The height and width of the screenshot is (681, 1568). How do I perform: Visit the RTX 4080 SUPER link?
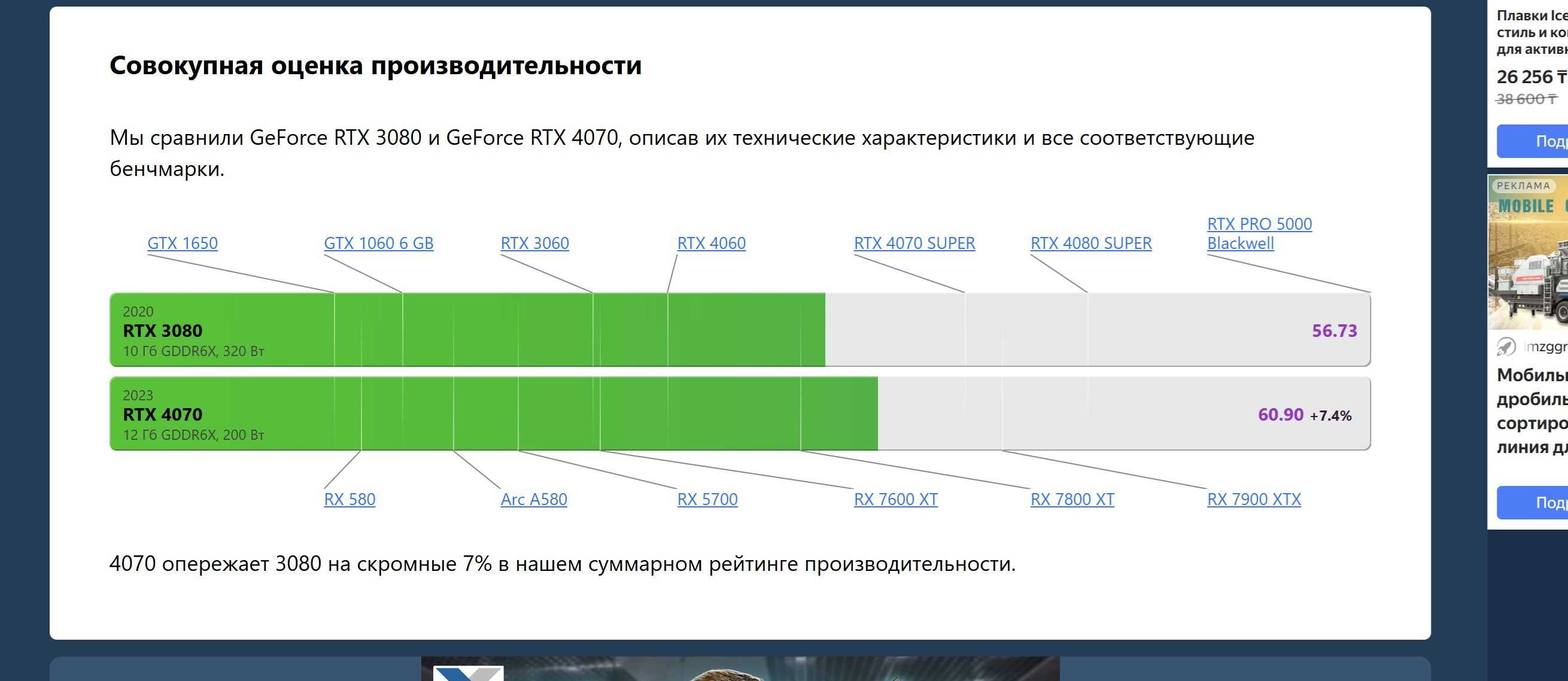click(x=1091, y=243)
